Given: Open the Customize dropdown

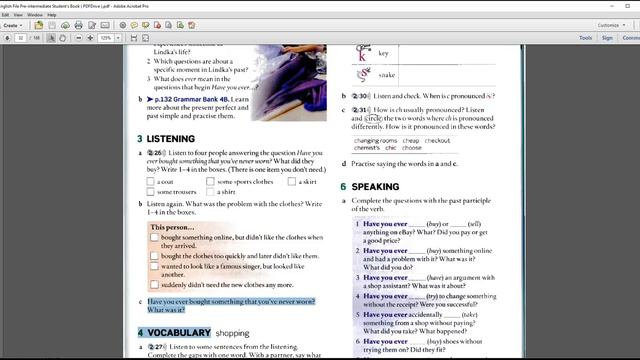Looking at the screenshot, I should [611, 25].
